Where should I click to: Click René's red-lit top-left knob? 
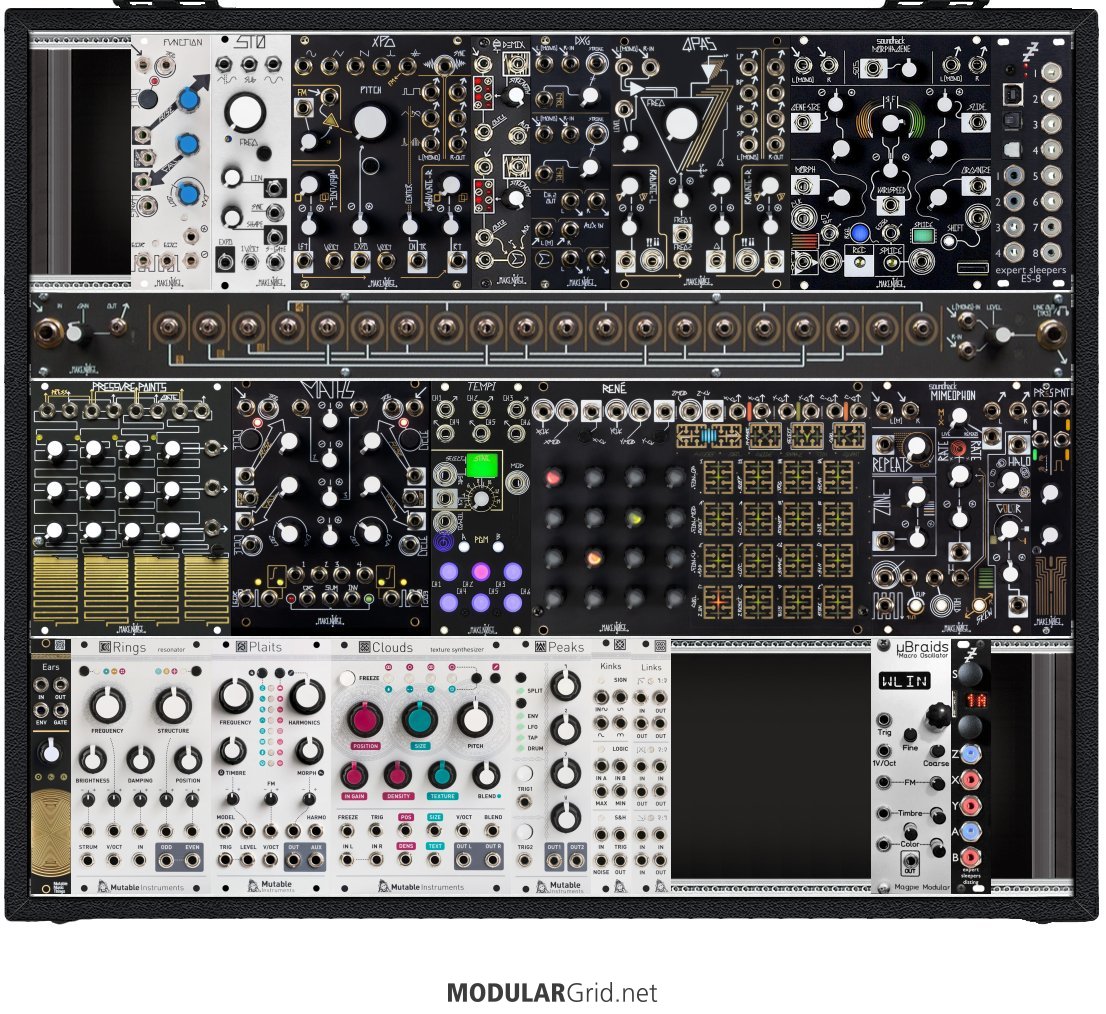coord(554,479)
